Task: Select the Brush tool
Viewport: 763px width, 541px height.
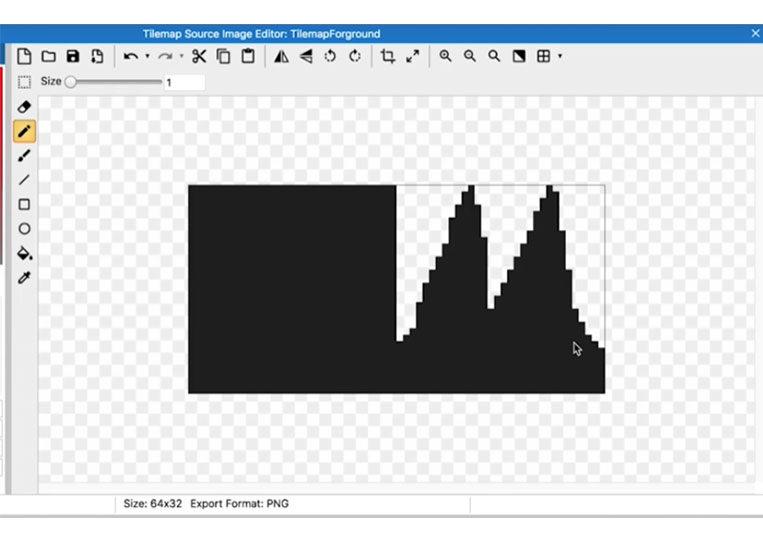Action: point(24,156)
